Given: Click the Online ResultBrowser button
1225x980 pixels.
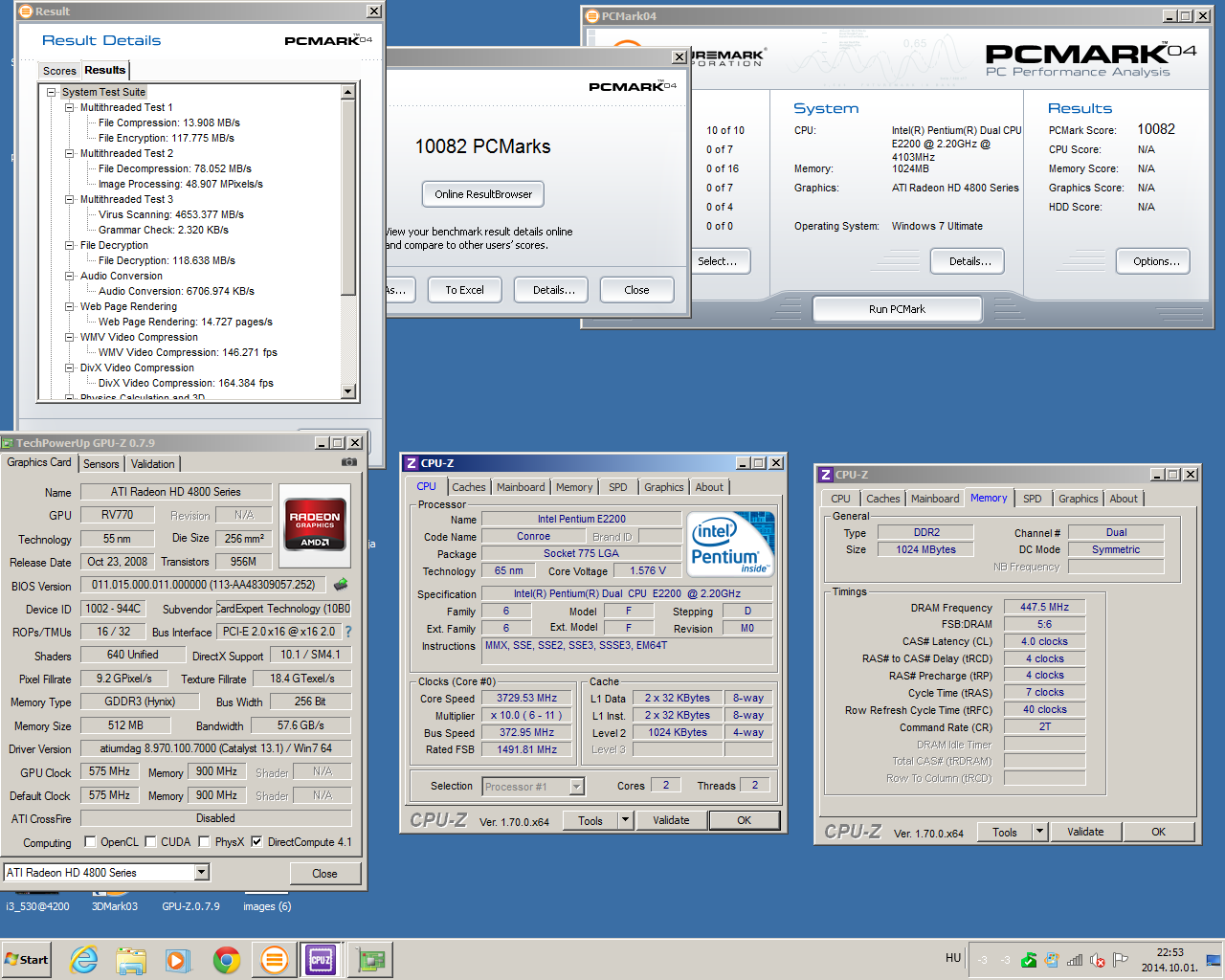Looking at the screenshot, I should click(483, 194).
